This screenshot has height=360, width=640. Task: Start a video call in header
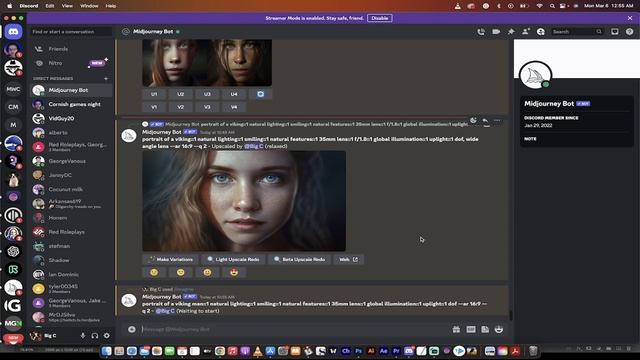coord(496,31)
